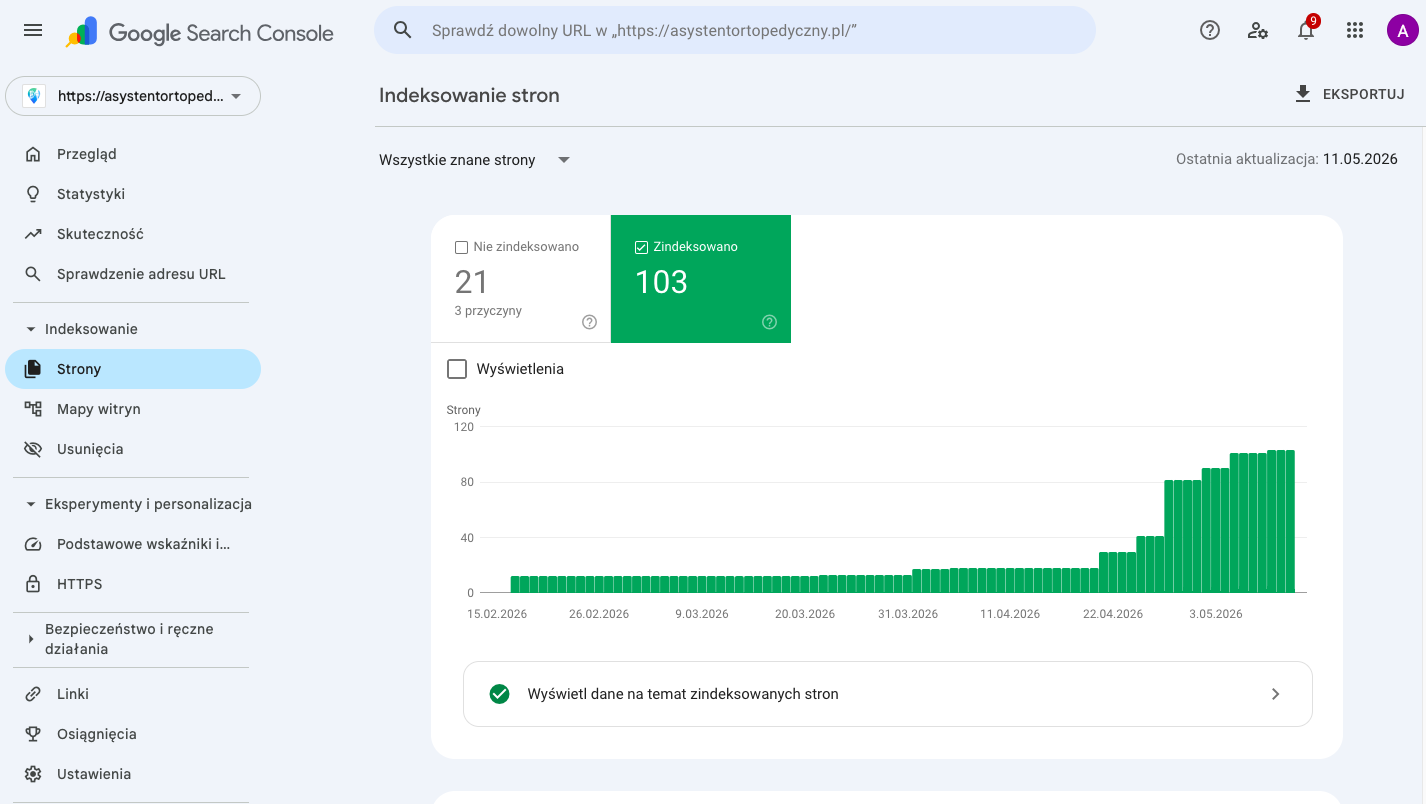
Task: Open the Wszystkie znane strony filter dropdown
Action: (474, 160)
